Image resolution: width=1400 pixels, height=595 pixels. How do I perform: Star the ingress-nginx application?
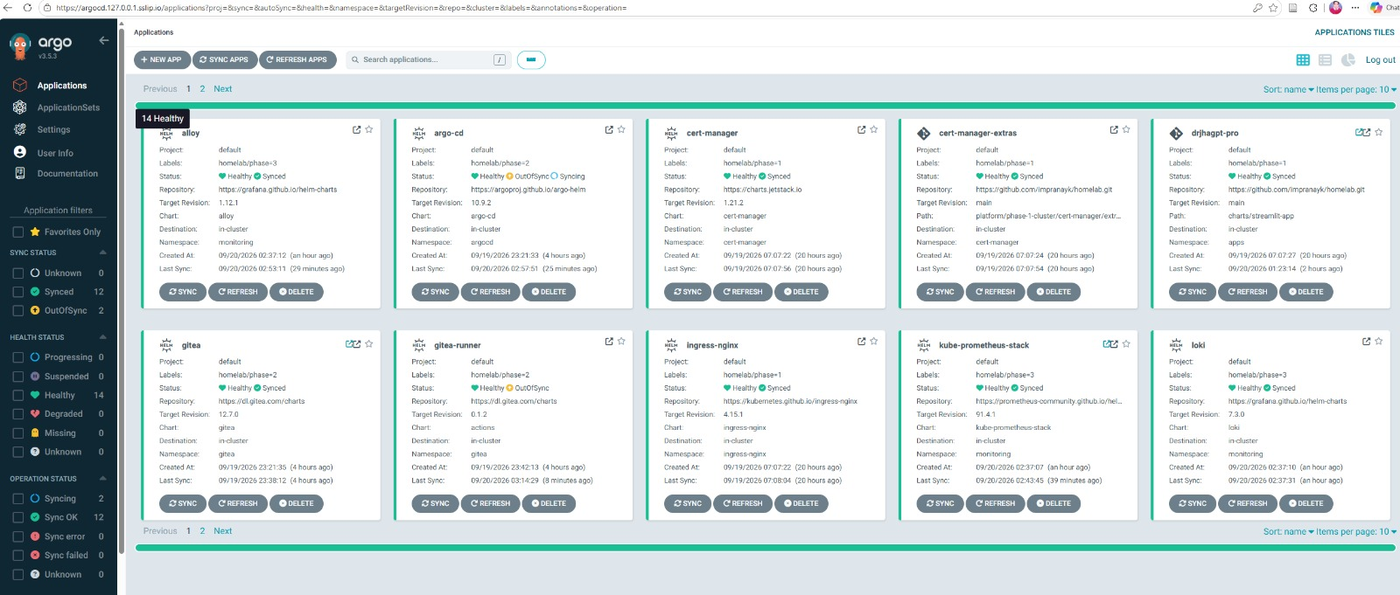[x=873, y=342]
